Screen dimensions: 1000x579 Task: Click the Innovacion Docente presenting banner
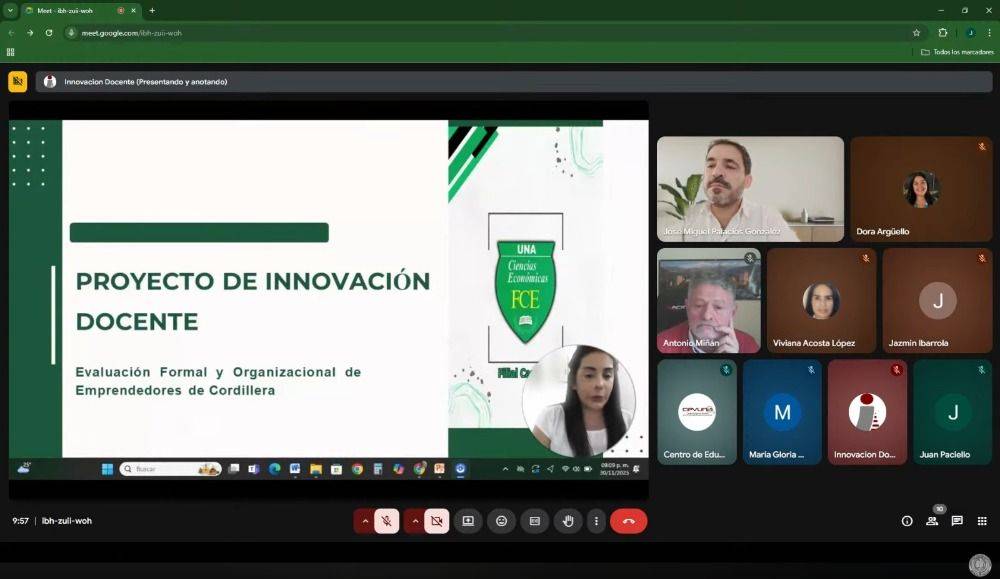[145, 82]
